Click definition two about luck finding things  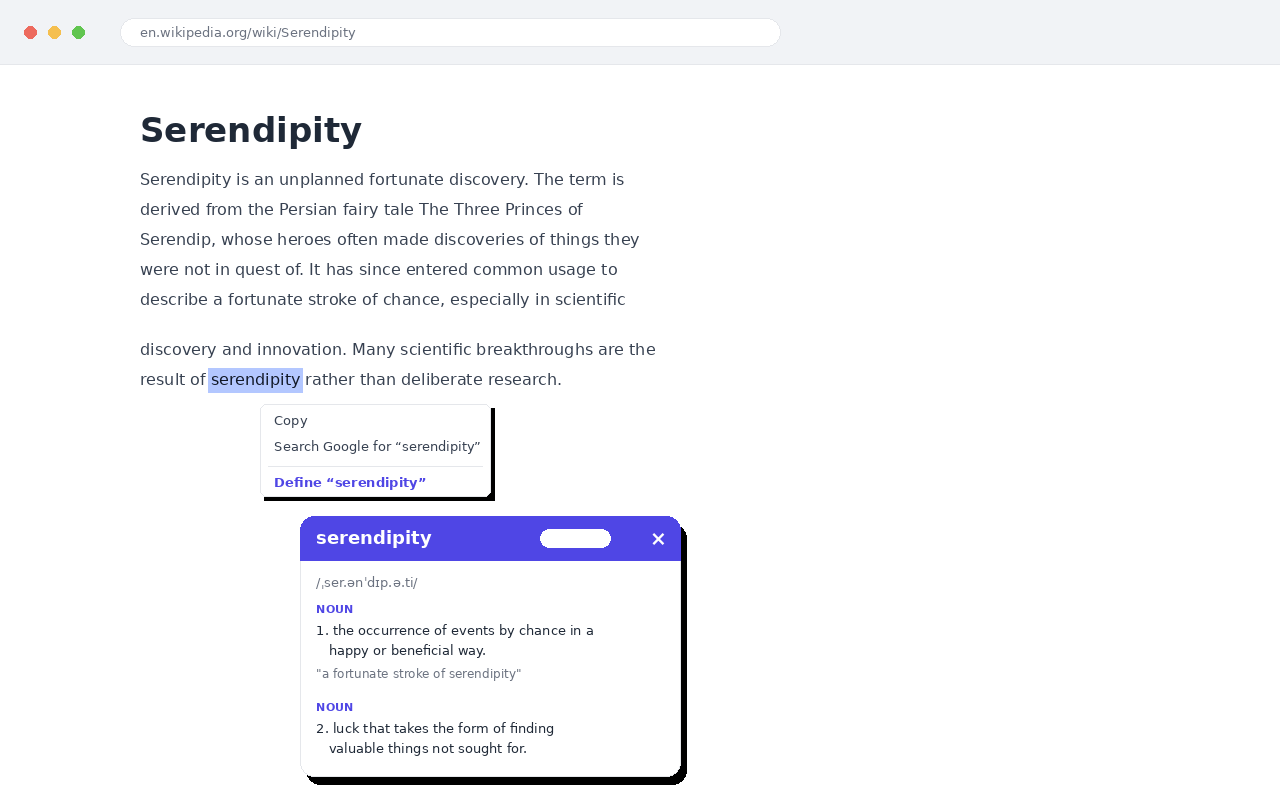[x=435, y=739]
